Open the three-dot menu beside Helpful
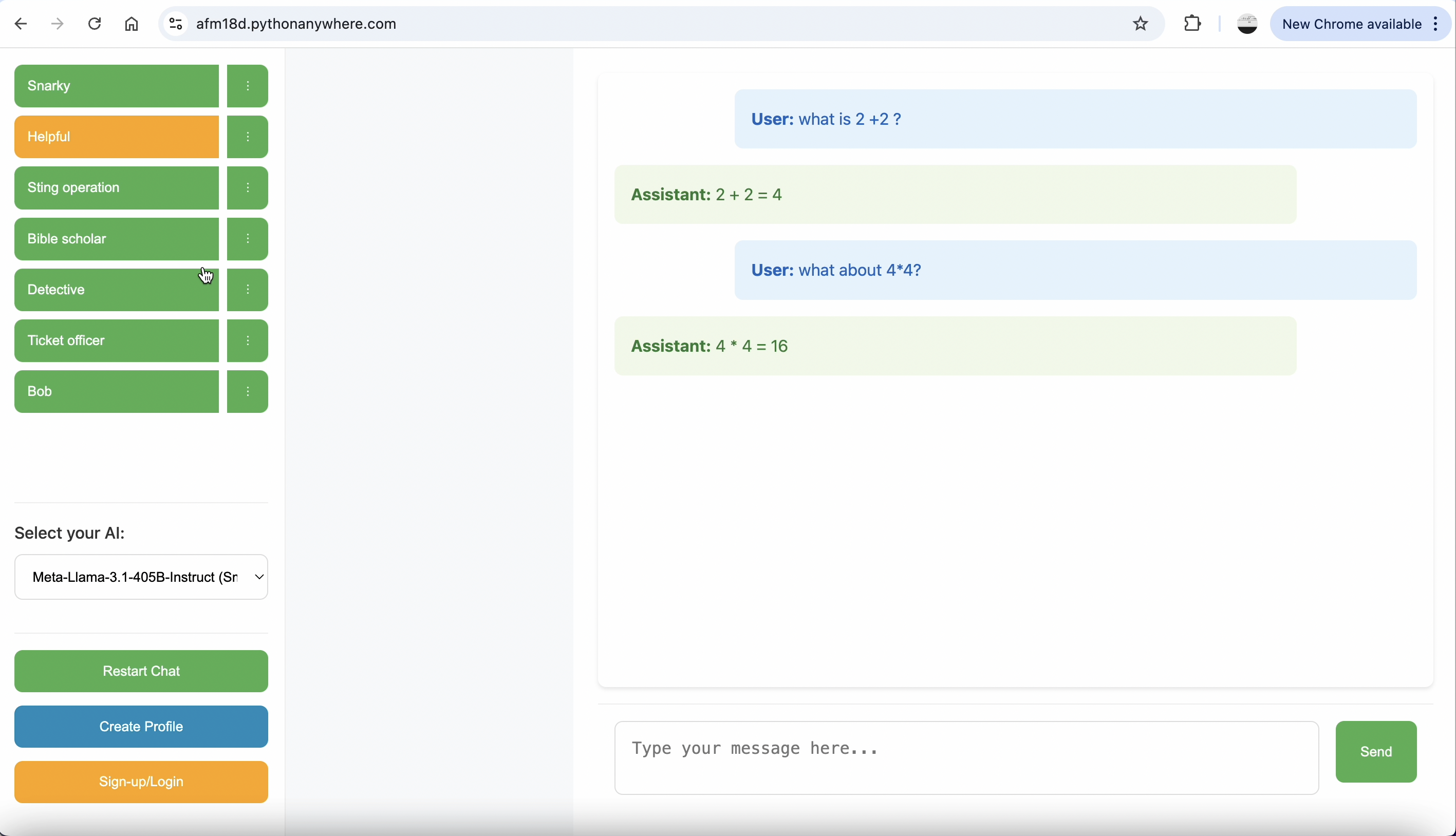The width and height of the screenshot is (1456, 836). click(x=248, y=137)
